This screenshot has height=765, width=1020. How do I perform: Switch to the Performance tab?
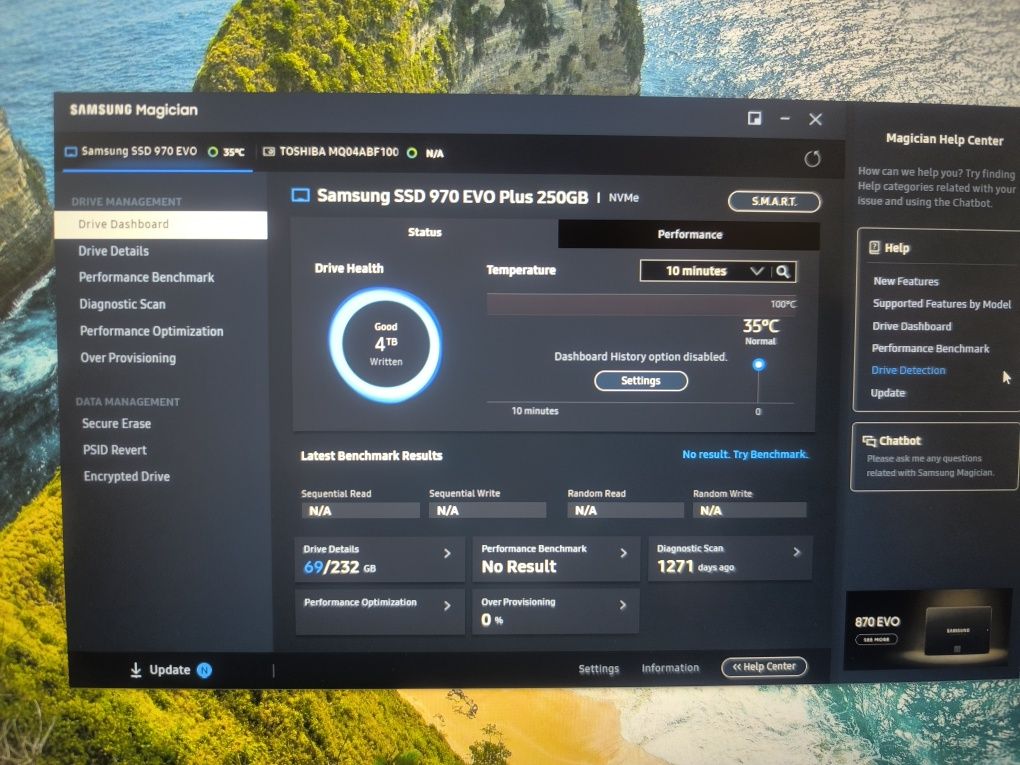click(689, 234)
